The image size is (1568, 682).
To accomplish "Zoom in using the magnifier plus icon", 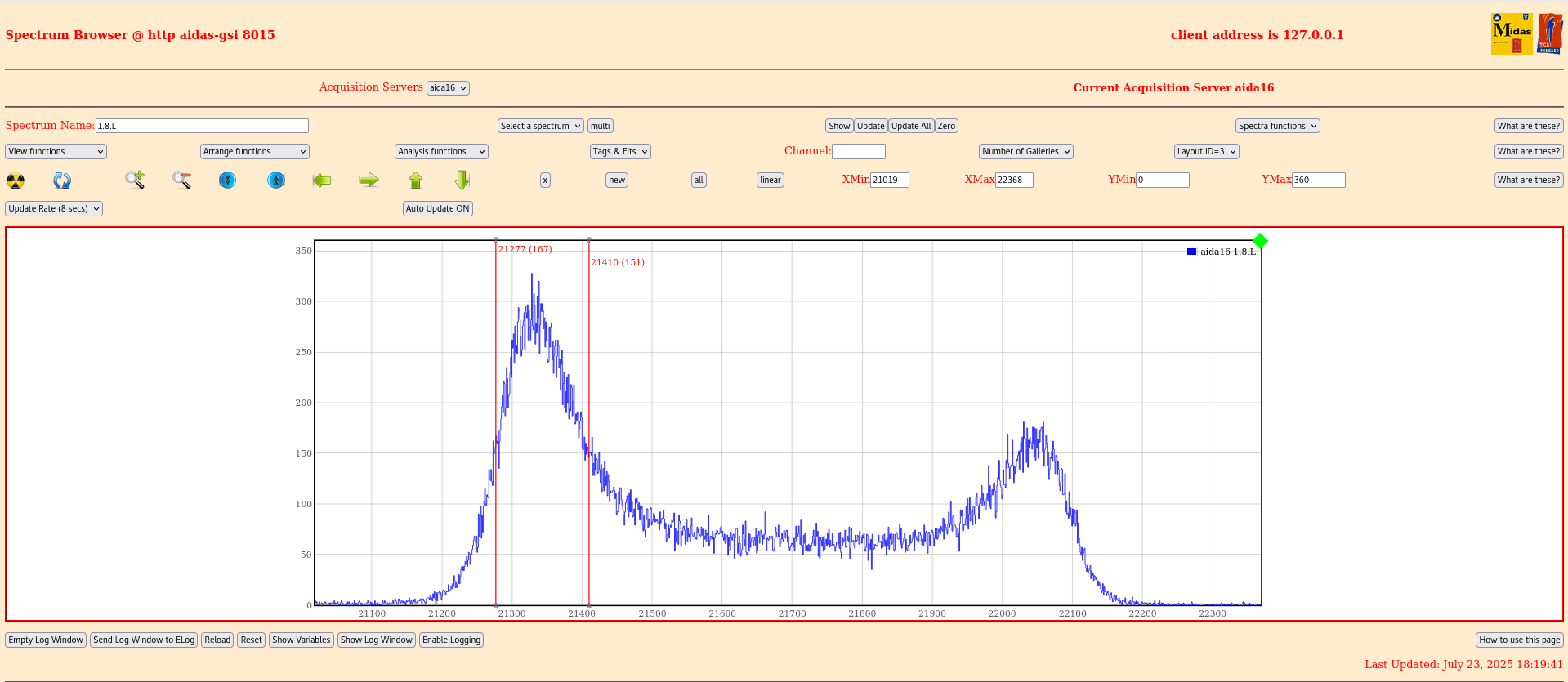I will 135,181.
